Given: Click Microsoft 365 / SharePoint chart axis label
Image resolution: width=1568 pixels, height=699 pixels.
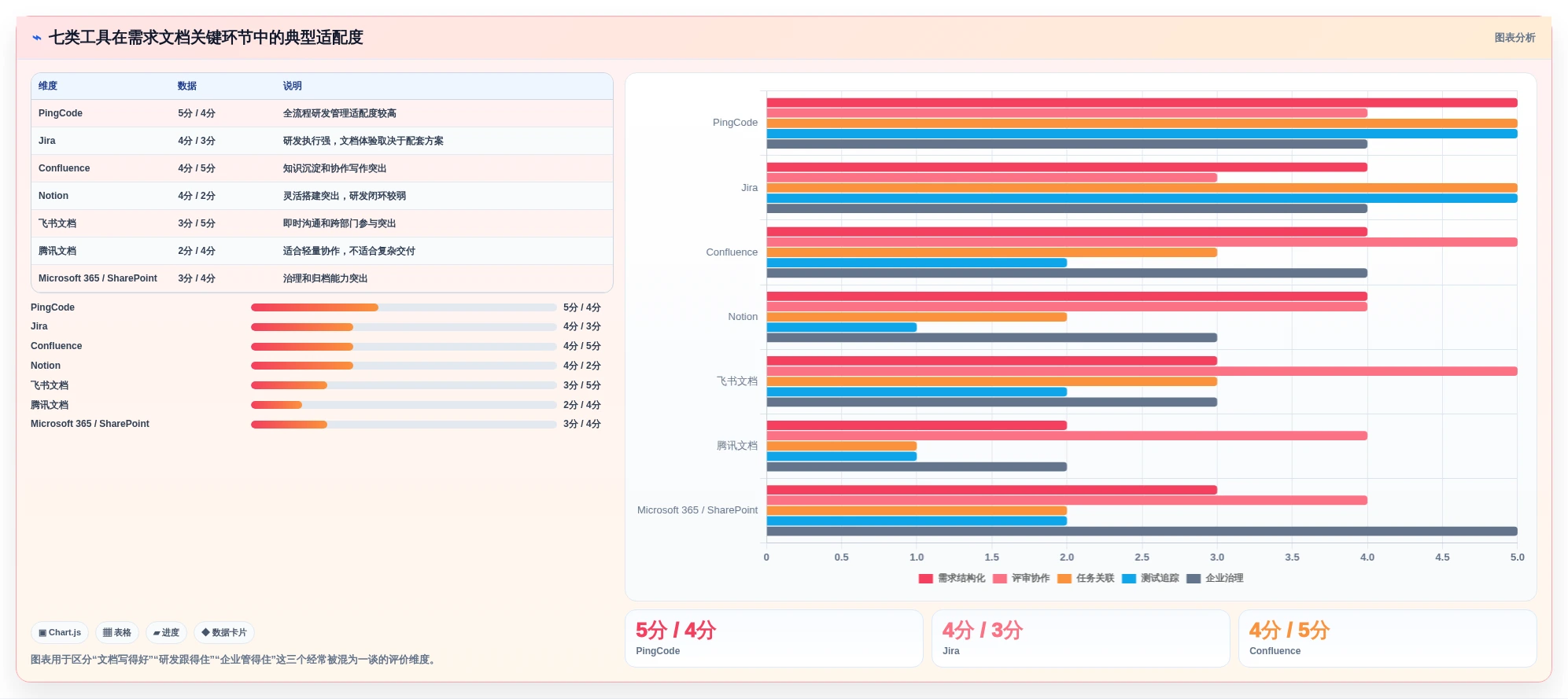Looking at the screenshot, I should point(697,511).
